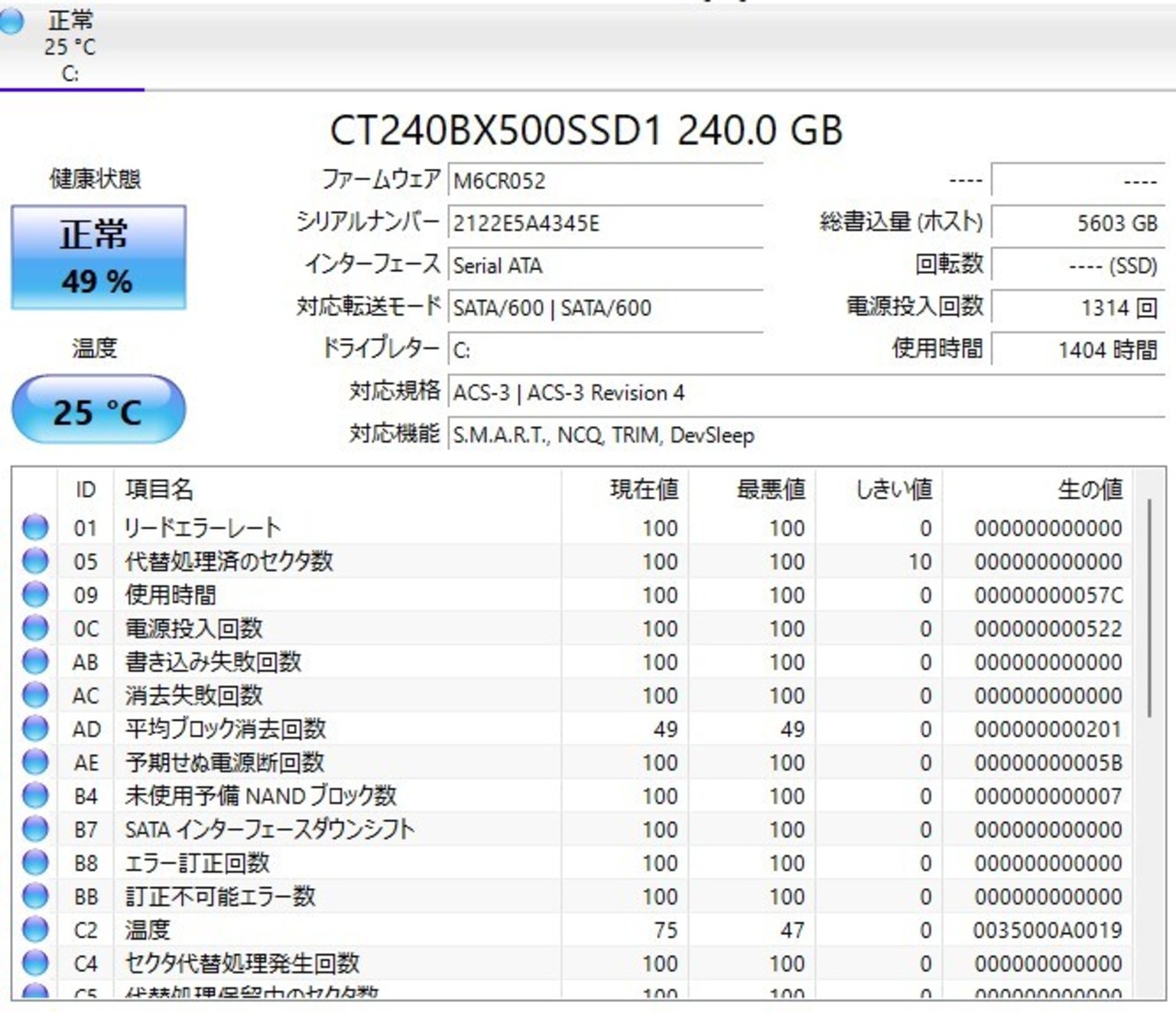Click the しきい値 column header
The image size is (1176, 1012).
point(879,489)
